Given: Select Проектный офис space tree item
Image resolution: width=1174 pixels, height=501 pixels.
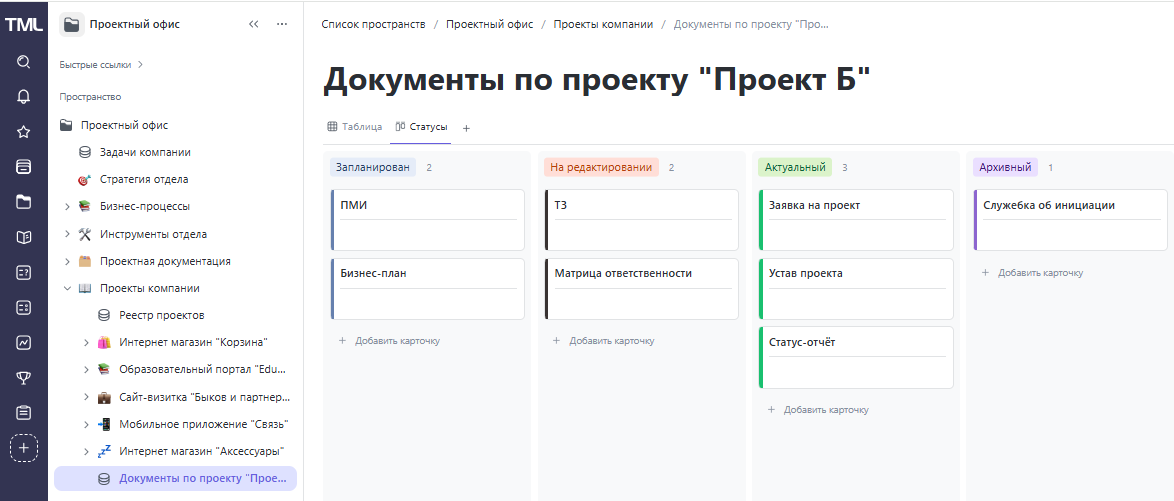Looking at the screenshot, I should tap(124, 125).
